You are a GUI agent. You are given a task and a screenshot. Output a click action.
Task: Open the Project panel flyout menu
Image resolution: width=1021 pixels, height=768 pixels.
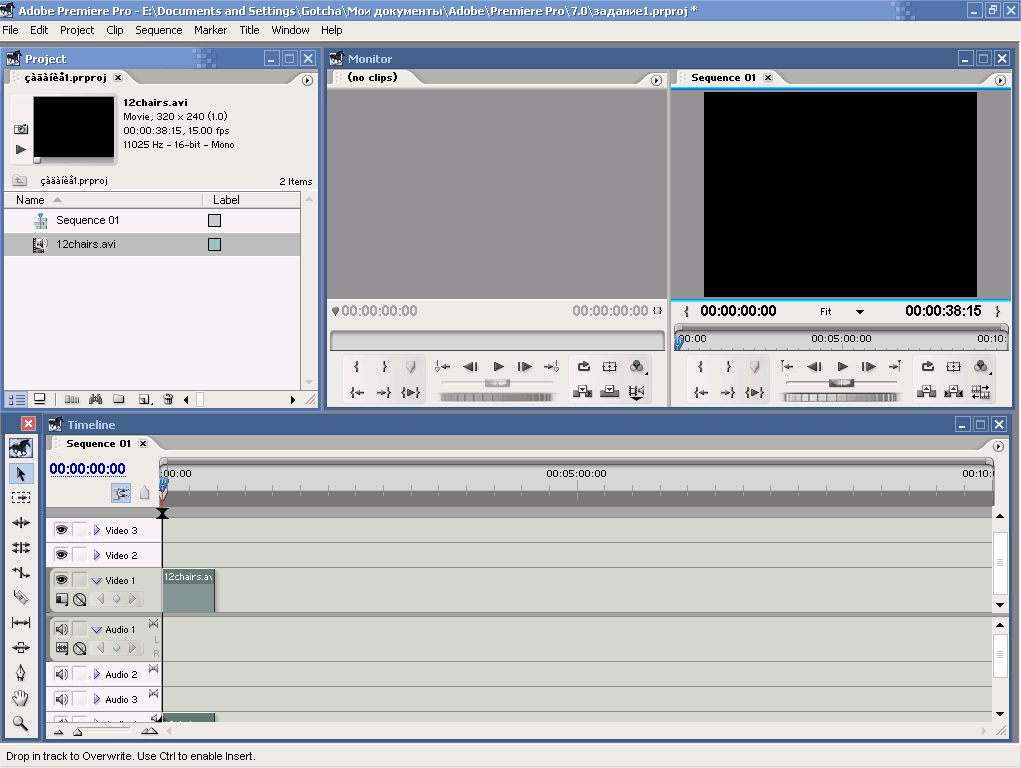pyautogui.click(x=307, y=80)
